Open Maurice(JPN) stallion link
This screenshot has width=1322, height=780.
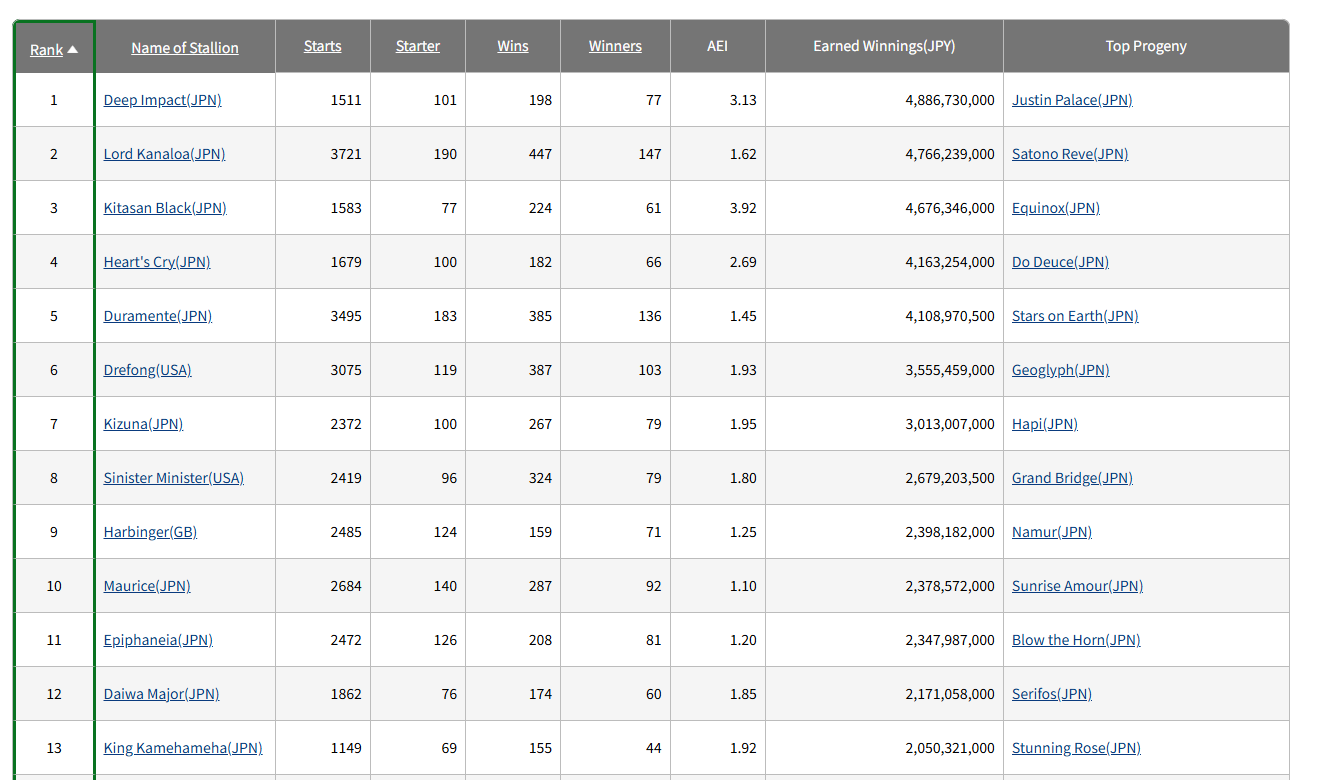[147, 586]
